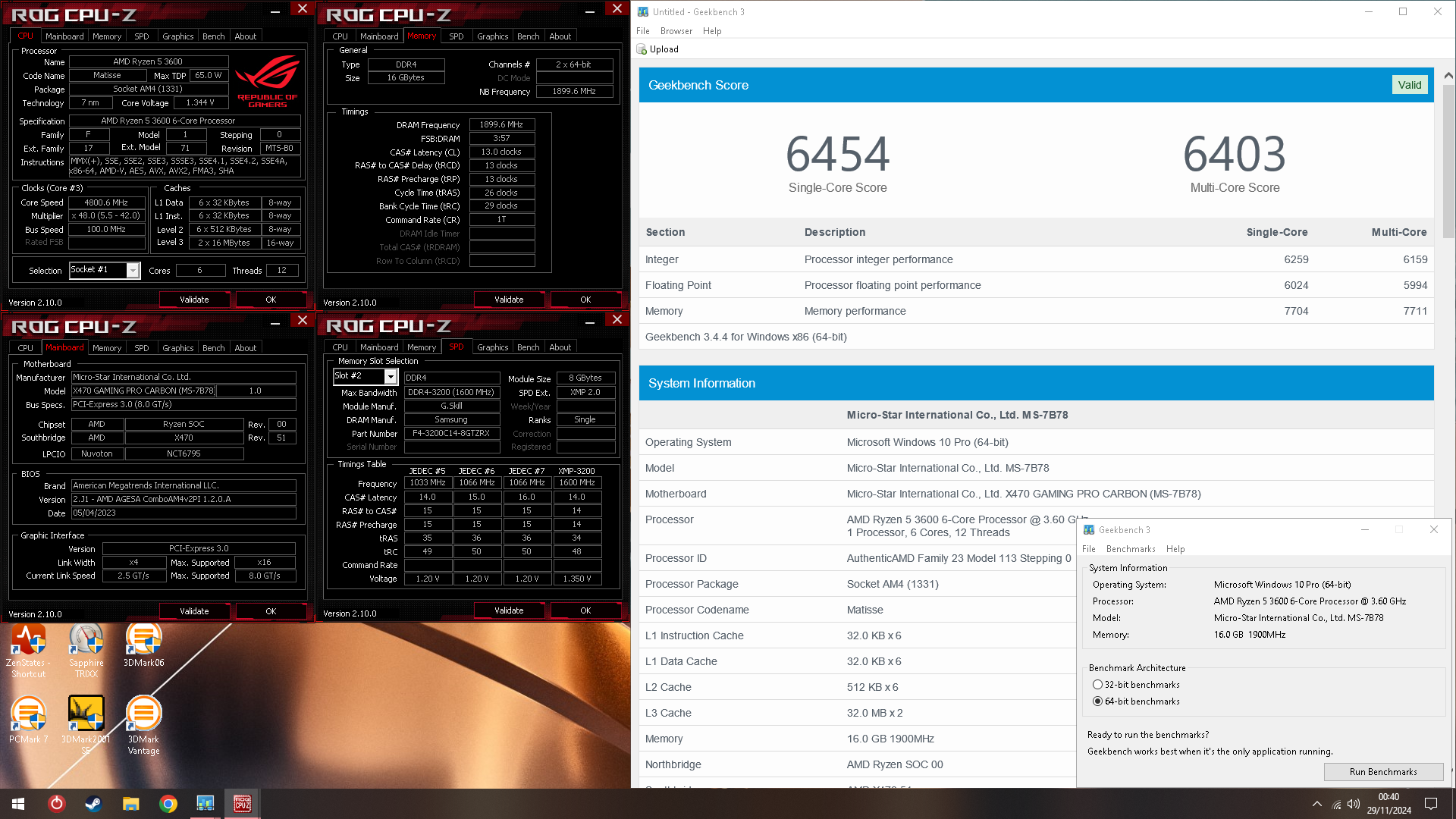Select 32-bit benchmarks radio option

[1097, 685]
